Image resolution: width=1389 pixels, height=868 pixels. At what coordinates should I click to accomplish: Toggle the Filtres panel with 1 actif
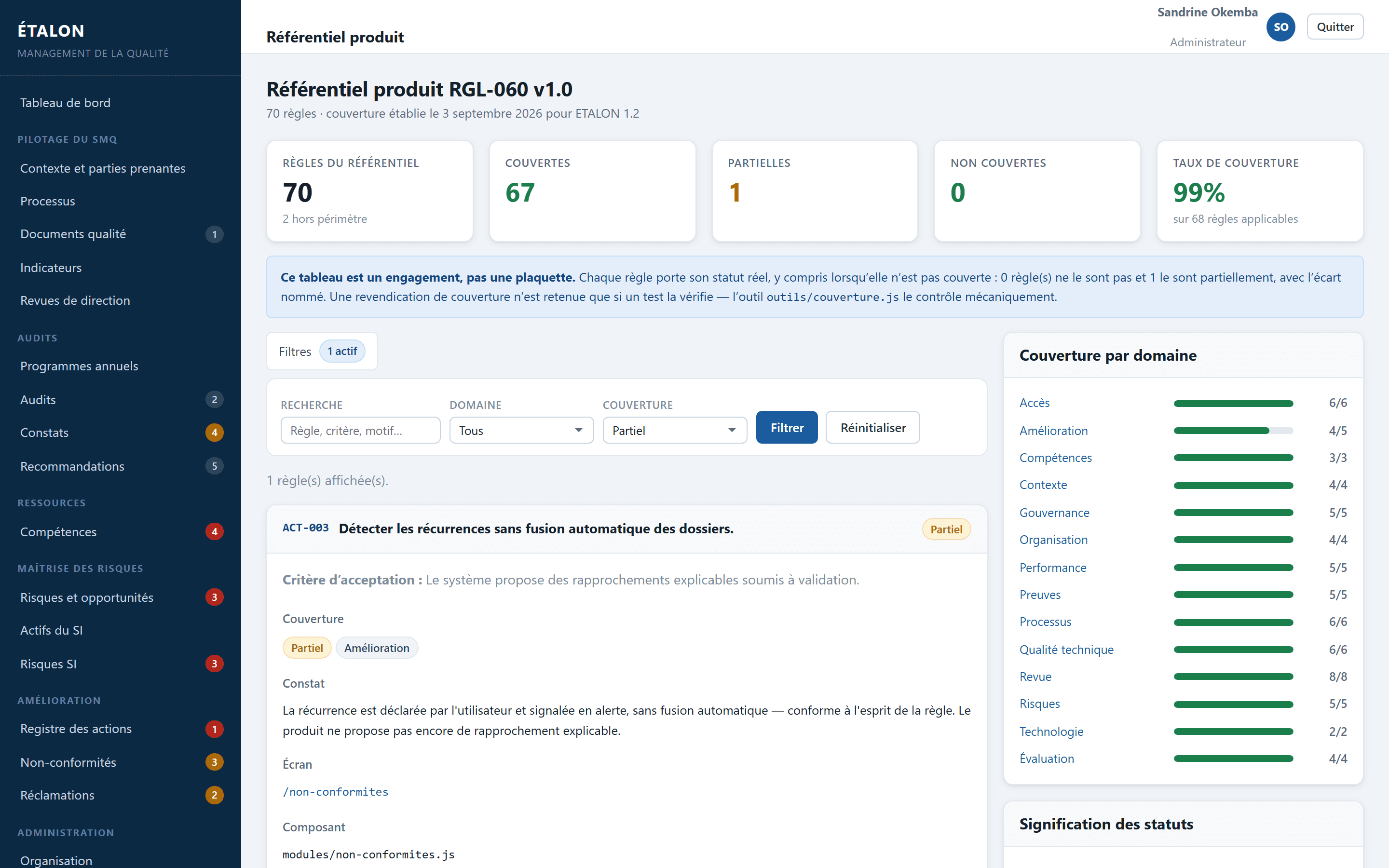322,352
